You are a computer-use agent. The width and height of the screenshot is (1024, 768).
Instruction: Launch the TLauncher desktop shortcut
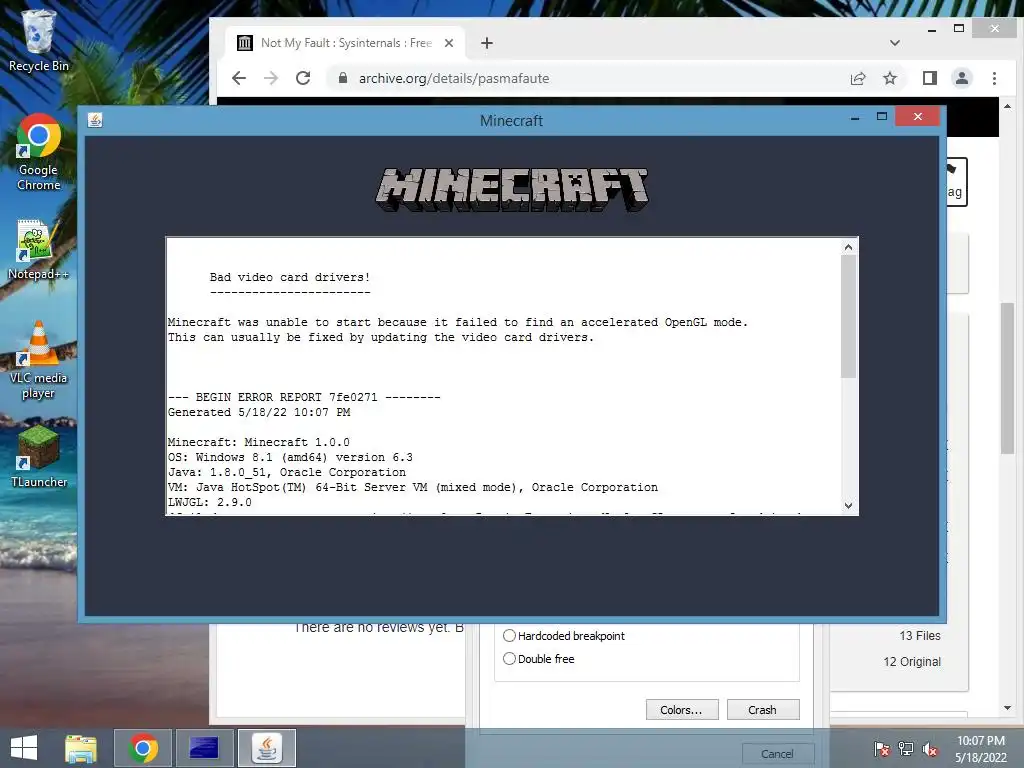(38, 457)
